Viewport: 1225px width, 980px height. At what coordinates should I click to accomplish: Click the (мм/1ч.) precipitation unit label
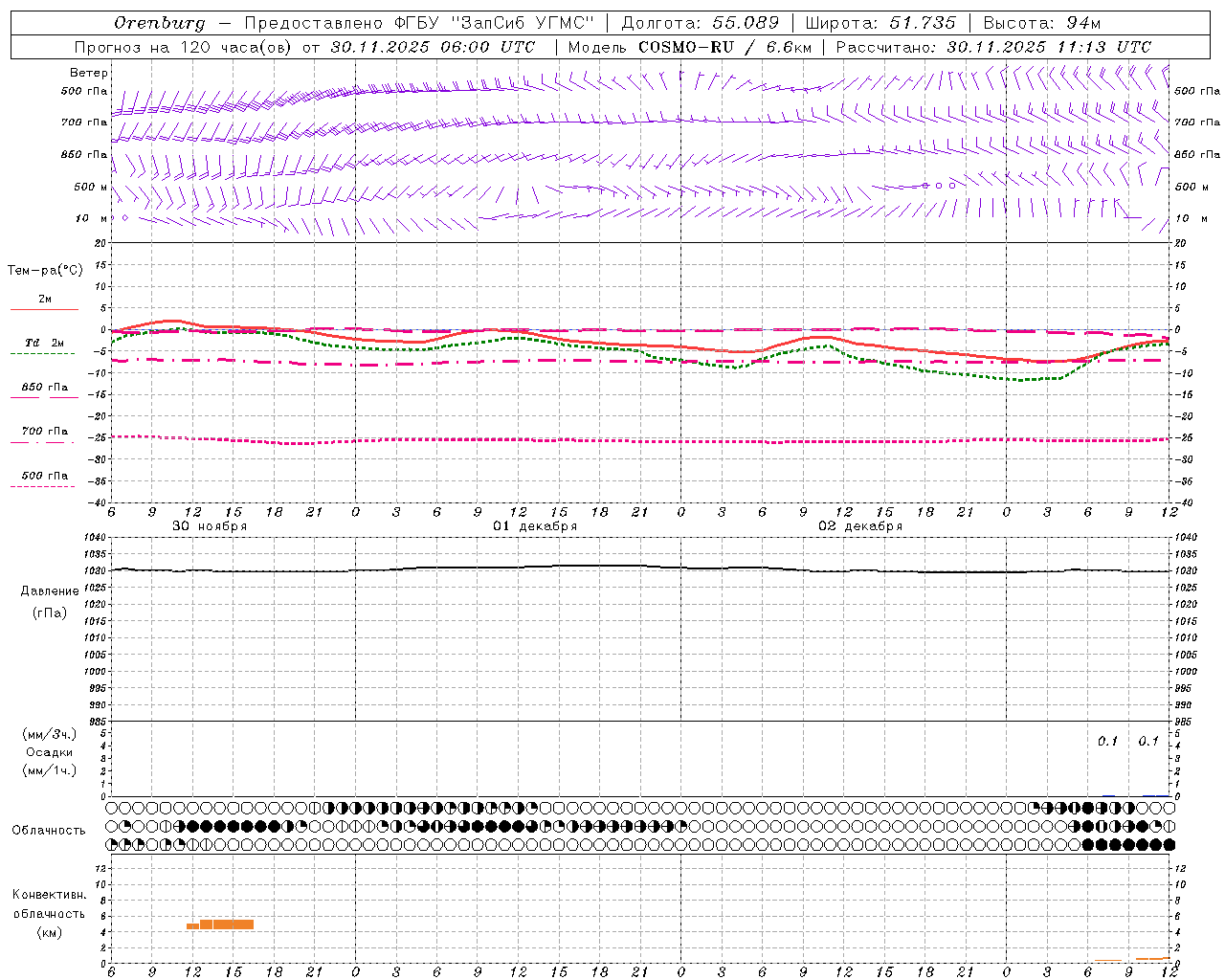(50, 770)
